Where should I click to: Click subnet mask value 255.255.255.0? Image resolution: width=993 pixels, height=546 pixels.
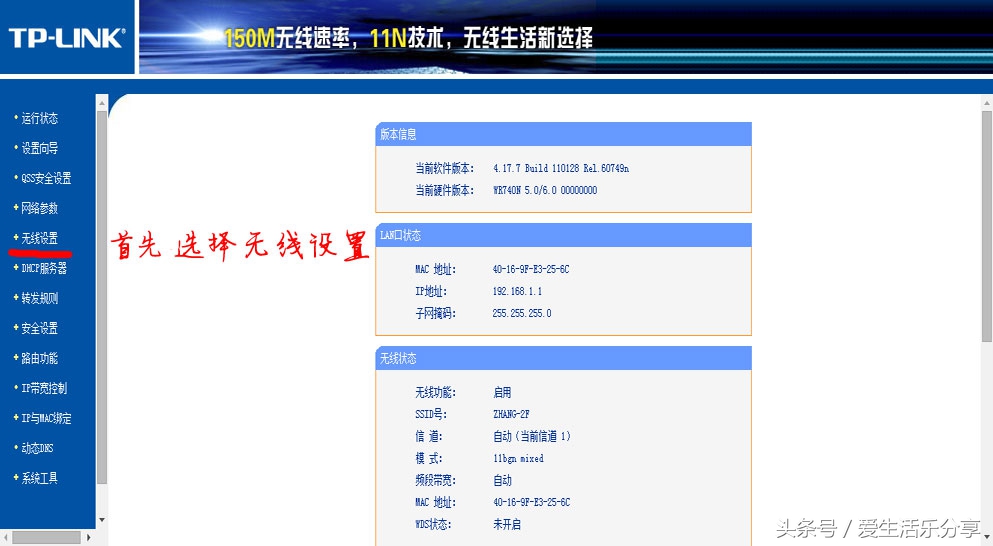(522, 314)
